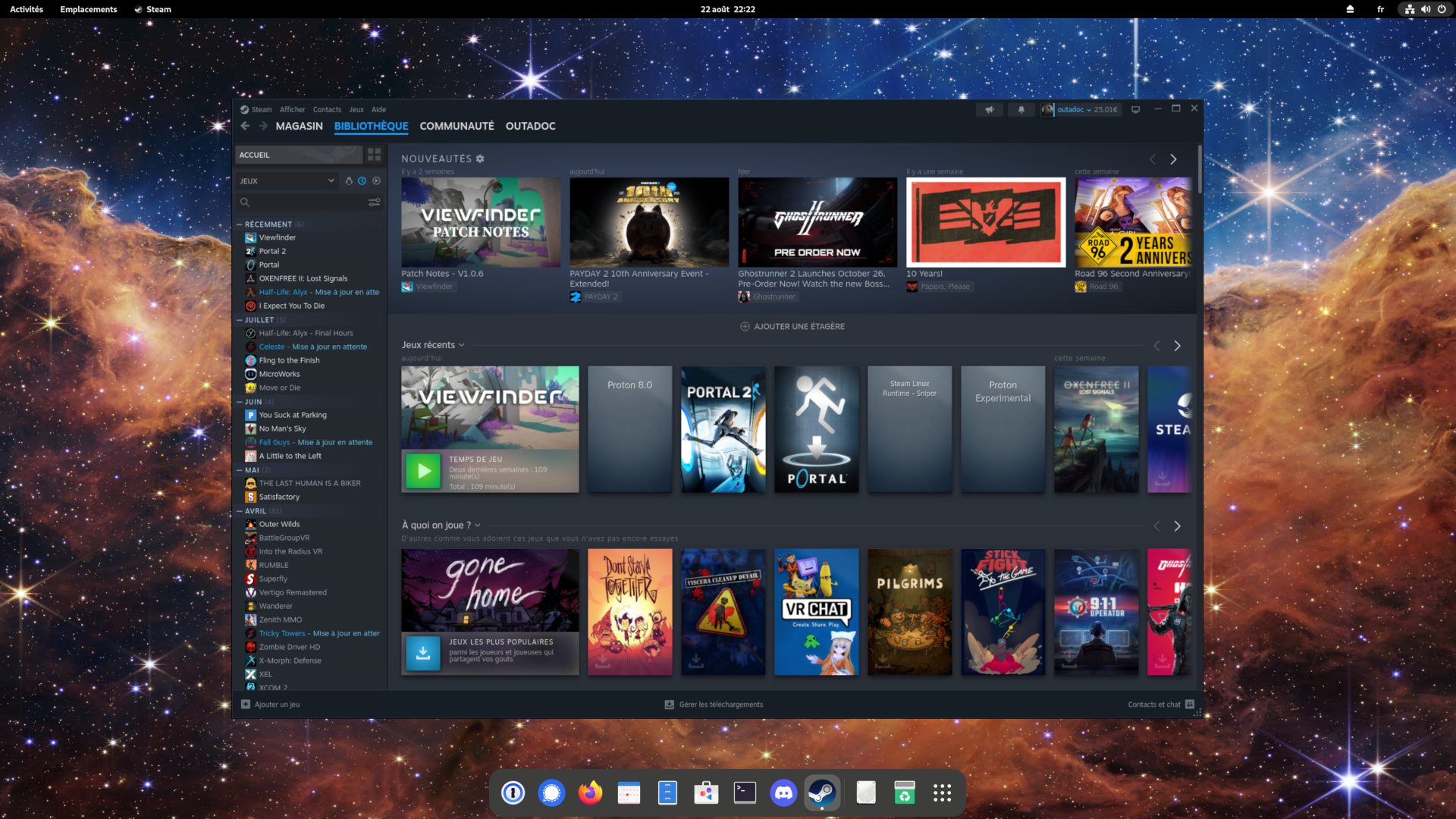Click Ajouter une étagère button
Viewport: 1456px width, 819px height.
pyautogui.click(x=792, y=327)
